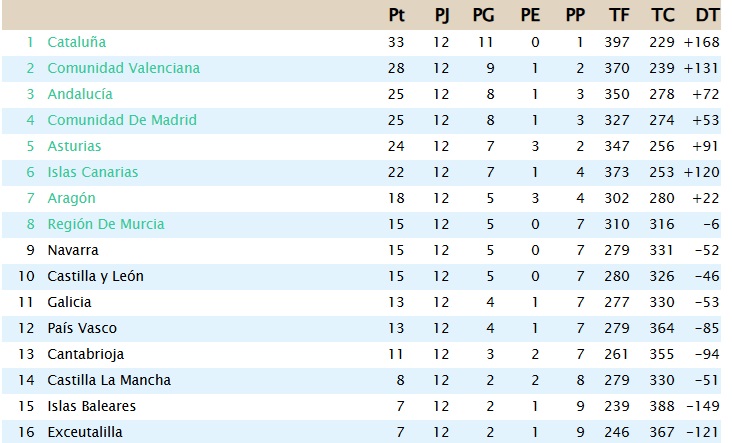Click the Cantabrioja team name
Image resolution: width=732 pixels, height=443 pixels.
point(86,354)
